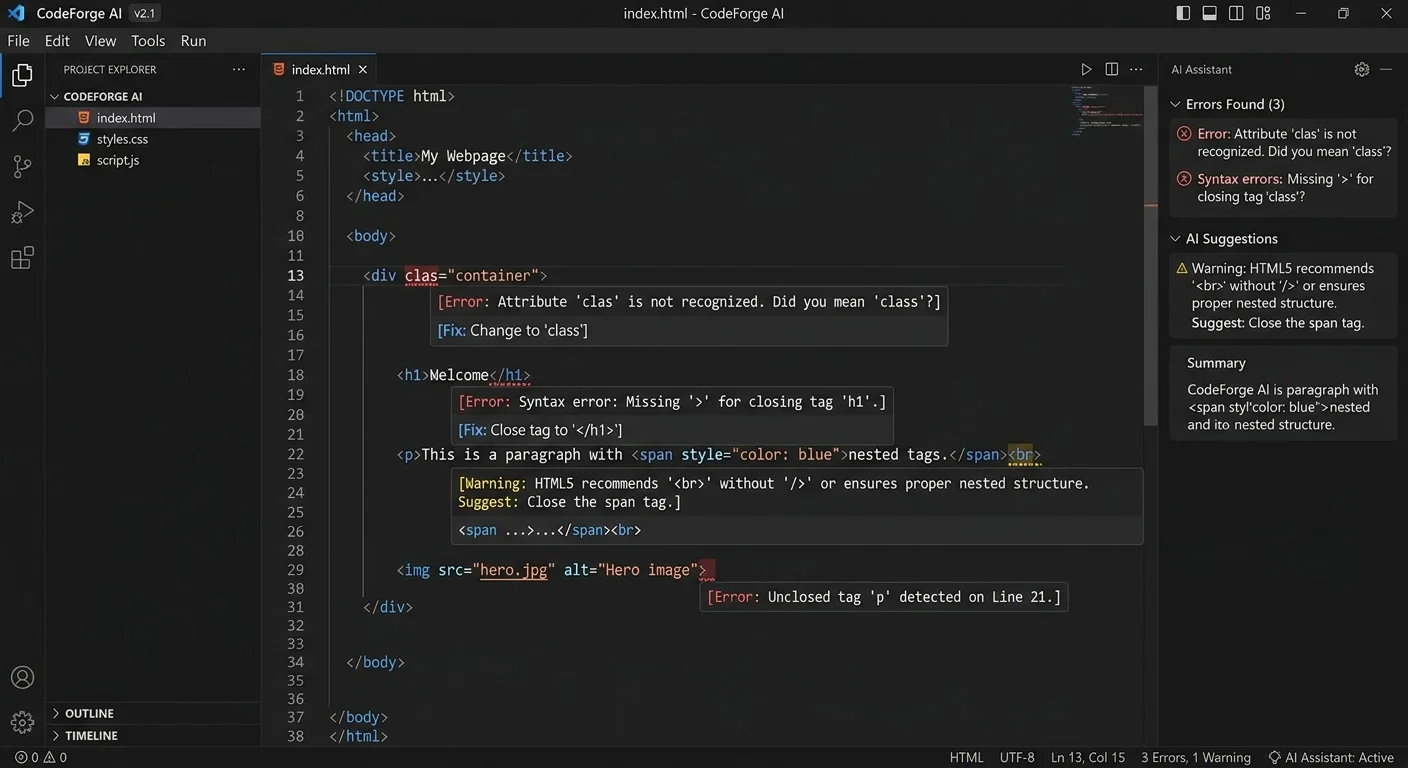Open AI Assistant settings gear

click(x=1361, y=69)
